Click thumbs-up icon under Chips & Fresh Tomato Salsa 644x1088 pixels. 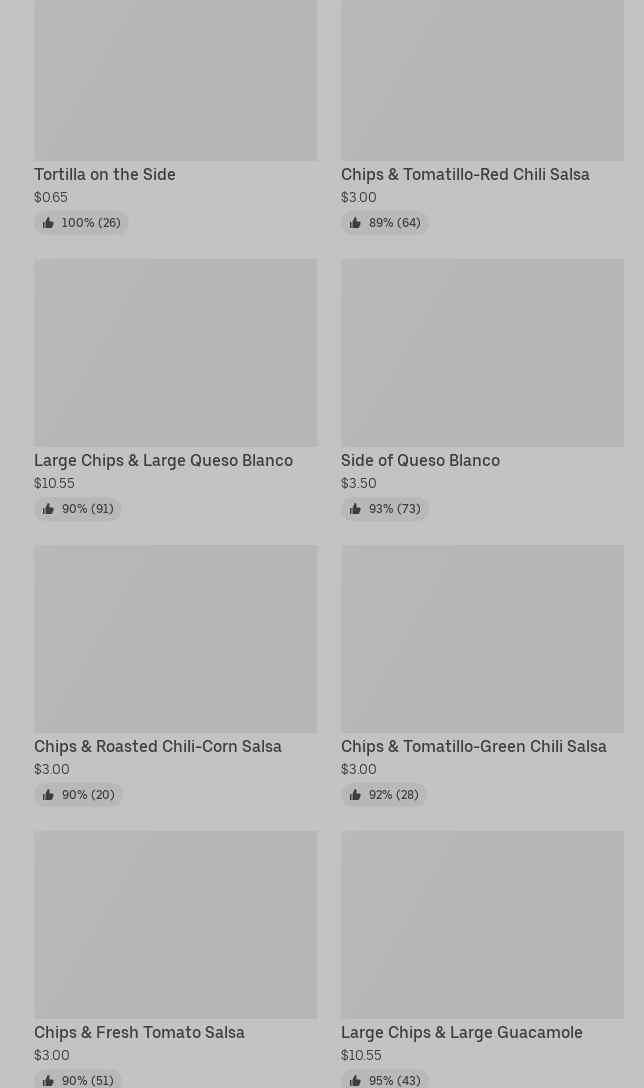coord(48,1081)
